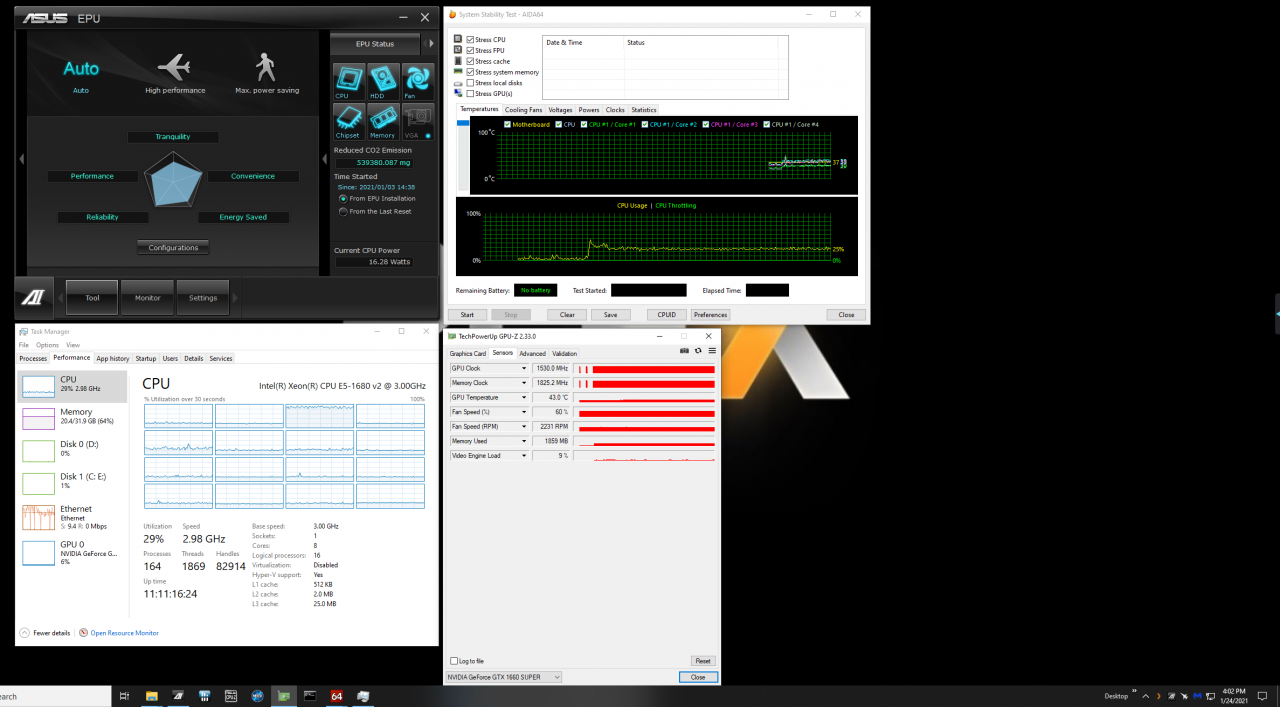The image size is (1280, 707).
Task: Select the Memory module icon in EPU
Action: 383,121
